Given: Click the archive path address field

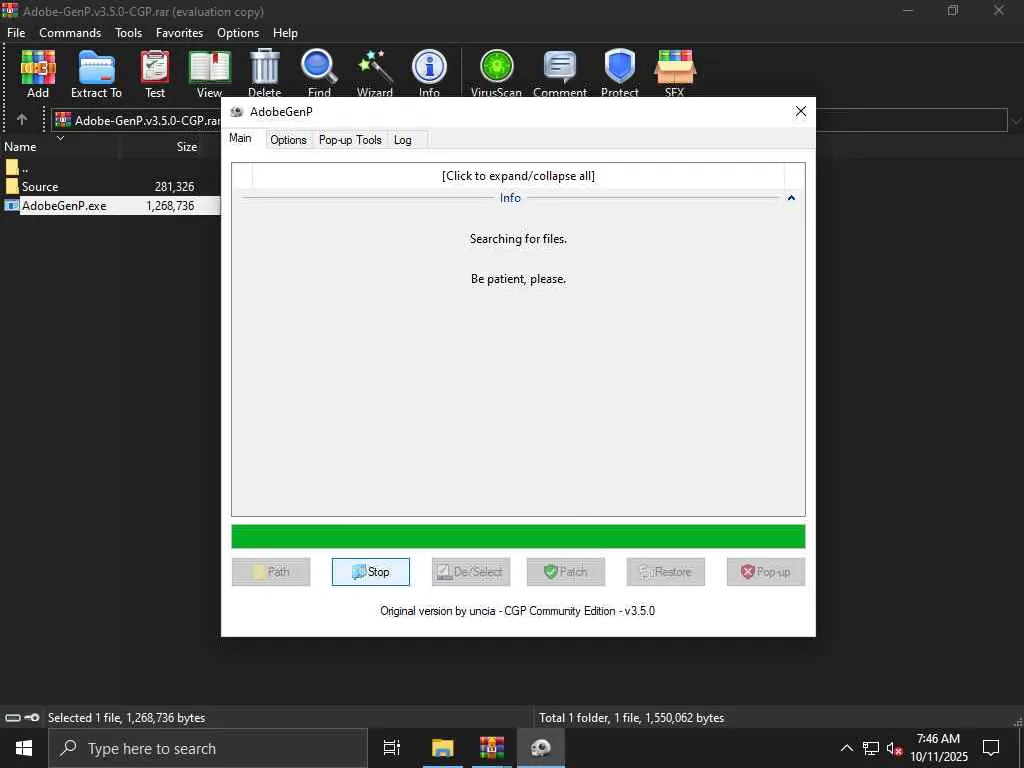Looking at the screenshot, I should [530, 121].
